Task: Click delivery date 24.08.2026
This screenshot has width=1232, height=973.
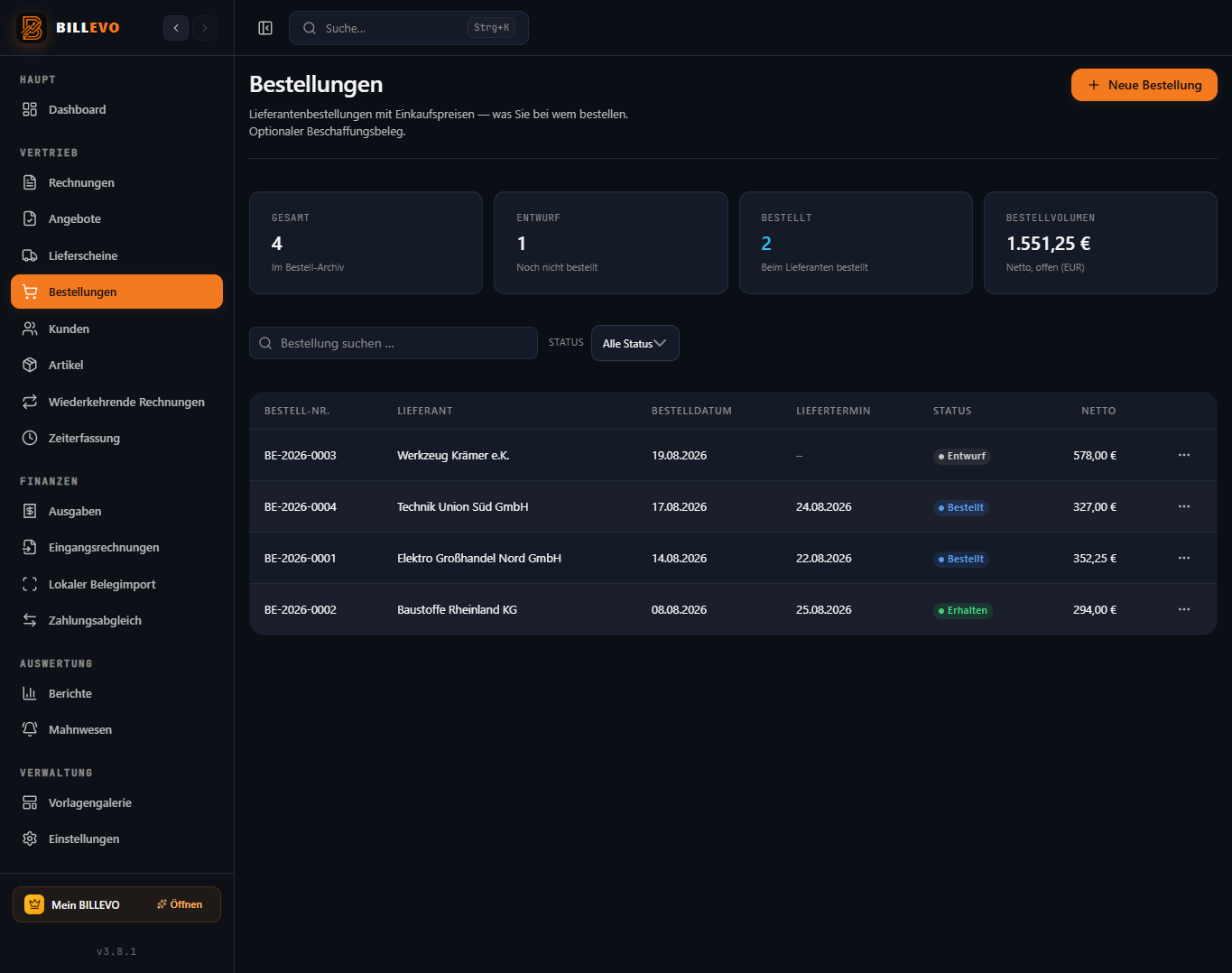Action: coord(824,506)
